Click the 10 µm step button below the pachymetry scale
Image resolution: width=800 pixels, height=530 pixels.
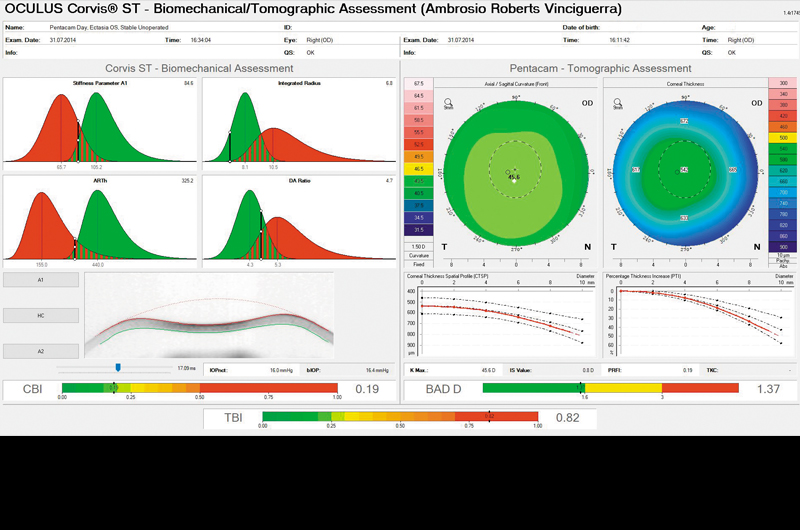point(783,255)
